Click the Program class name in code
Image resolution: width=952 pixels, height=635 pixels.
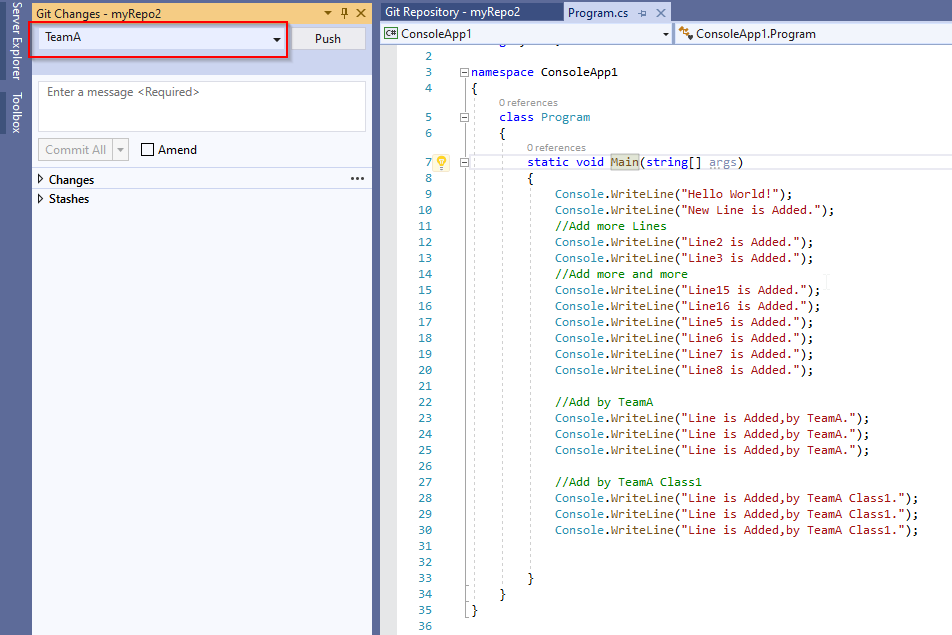pyautogui.click(x=565, y=117)
